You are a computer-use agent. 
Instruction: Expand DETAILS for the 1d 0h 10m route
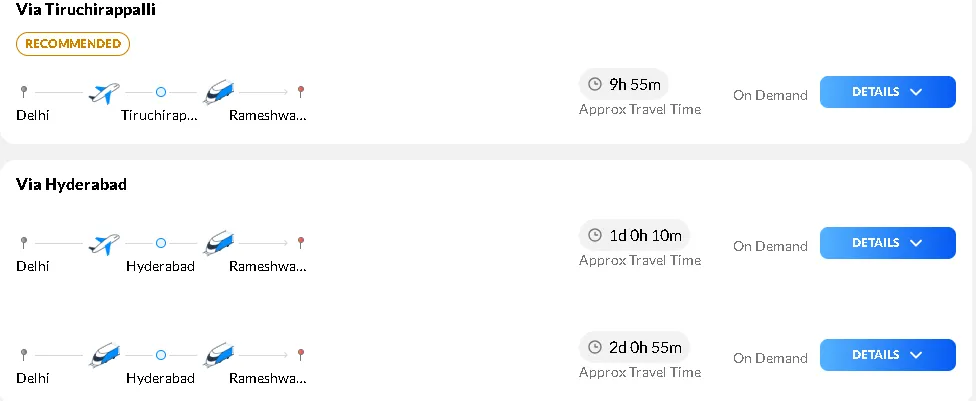point(888,243)
